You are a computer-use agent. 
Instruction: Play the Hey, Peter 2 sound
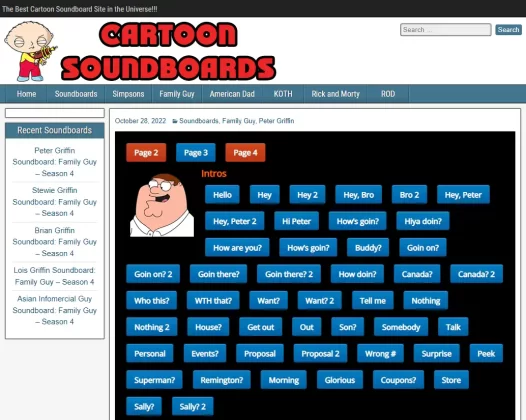[x=234, y=221]
